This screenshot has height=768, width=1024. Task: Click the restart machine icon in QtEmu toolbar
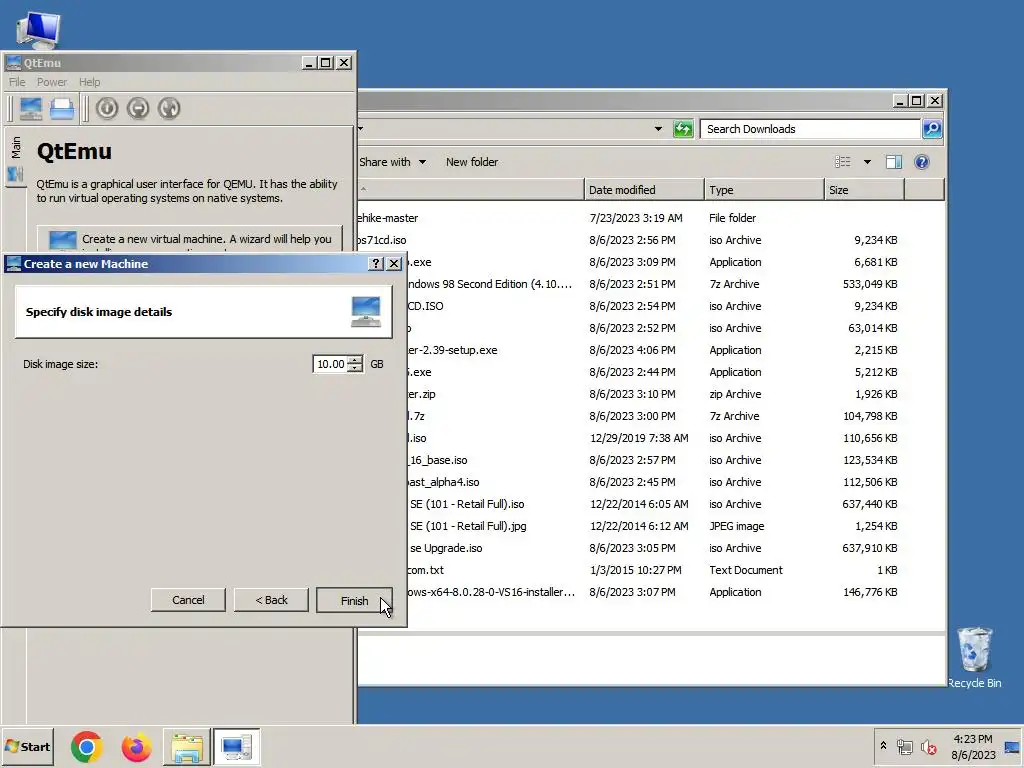pyautogui.click(x=168, y=108)
